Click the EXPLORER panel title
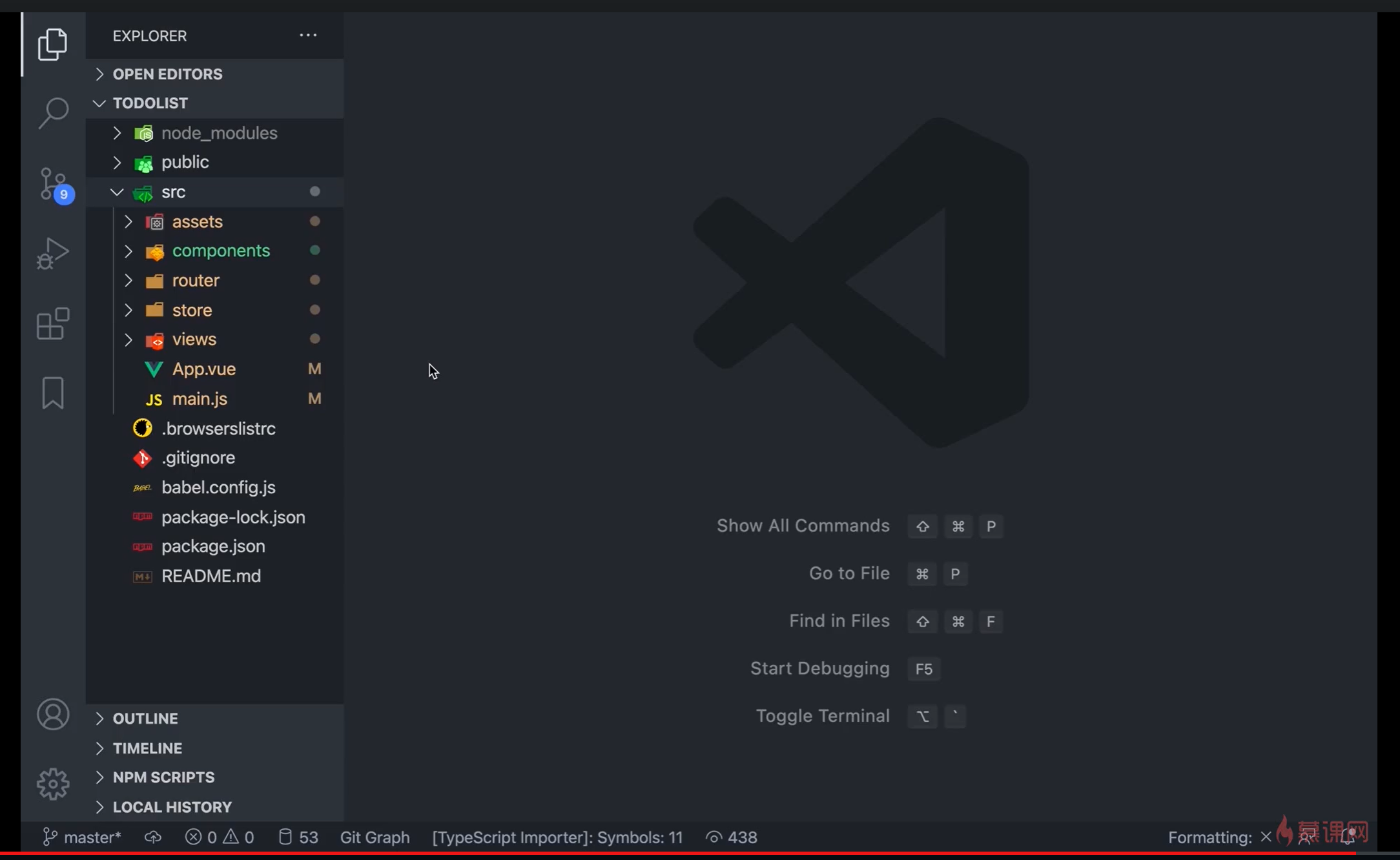The height and width of the screenshot is (860, 1400). (150, 36)
